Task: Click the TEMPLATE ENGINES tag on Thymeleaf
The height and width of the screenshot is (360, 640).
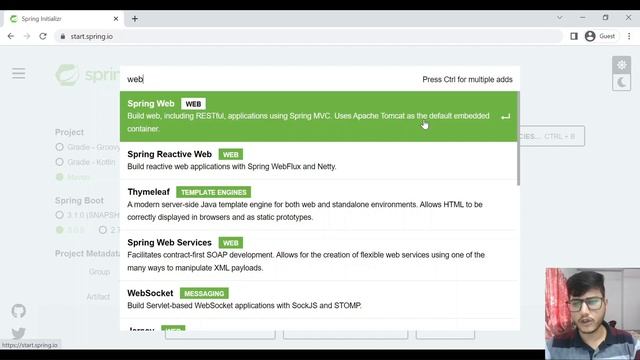Action: pyautogui.click(x=213, y=192)
